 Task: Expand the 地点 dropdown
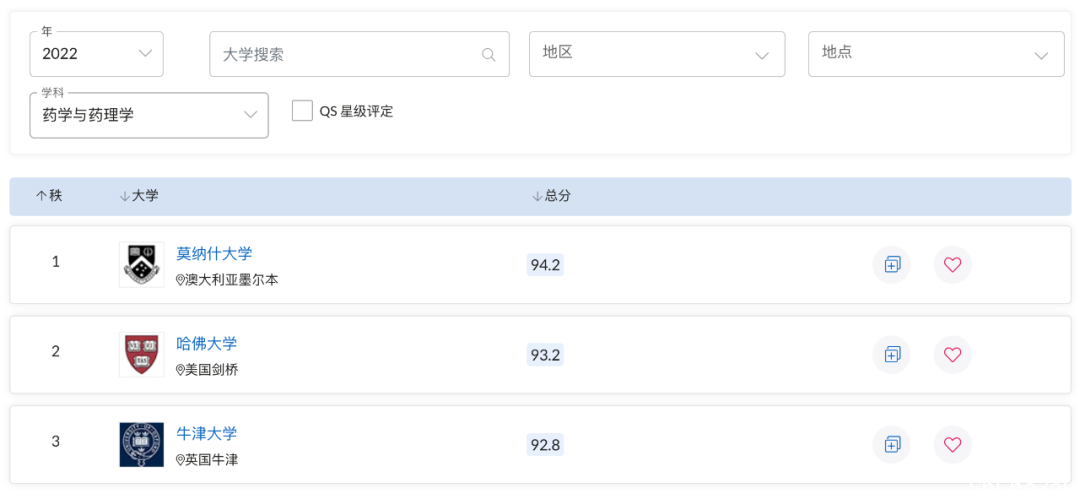[x=936, y=54]
